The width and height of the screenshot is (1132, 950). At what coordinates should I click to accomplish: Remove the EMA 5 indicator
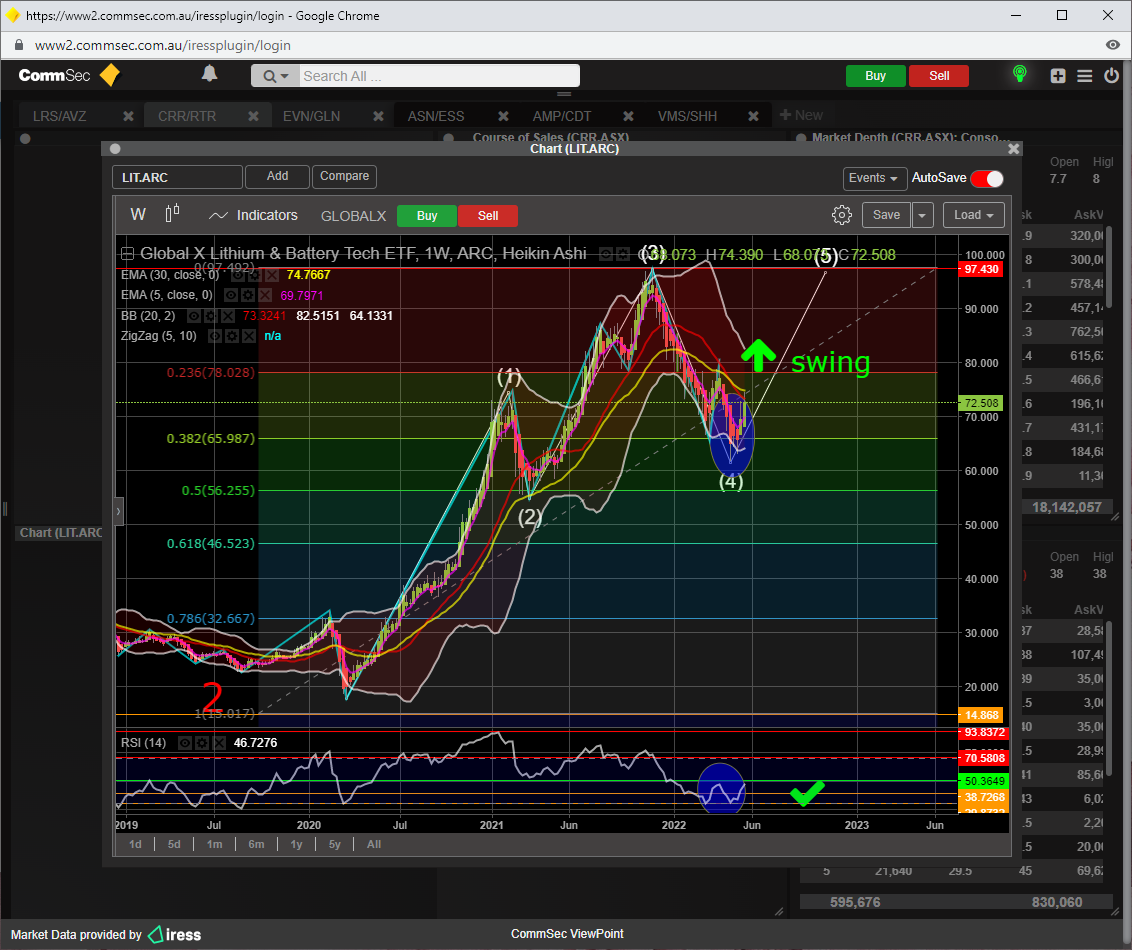[x=265, y=295]
